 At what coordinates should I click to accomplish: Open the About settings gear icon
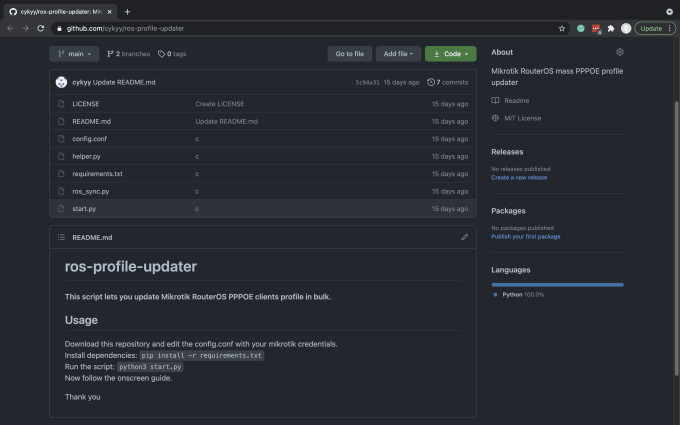pos(620,52)
